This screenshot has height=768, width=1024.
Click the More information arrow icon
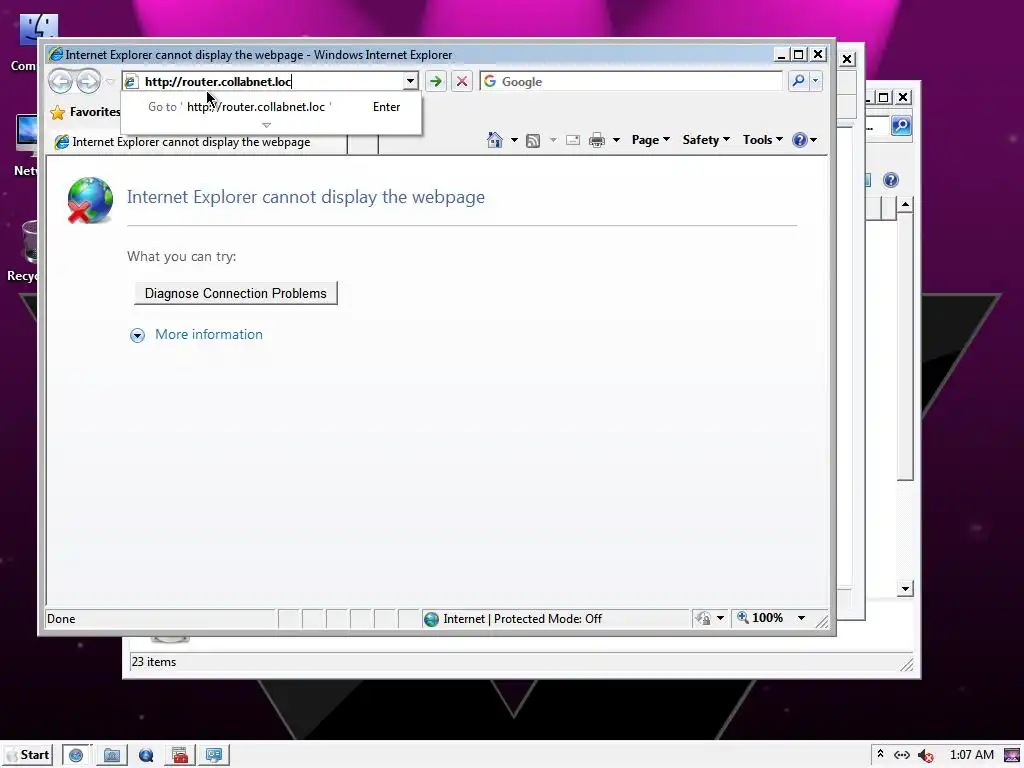point(137,336)
